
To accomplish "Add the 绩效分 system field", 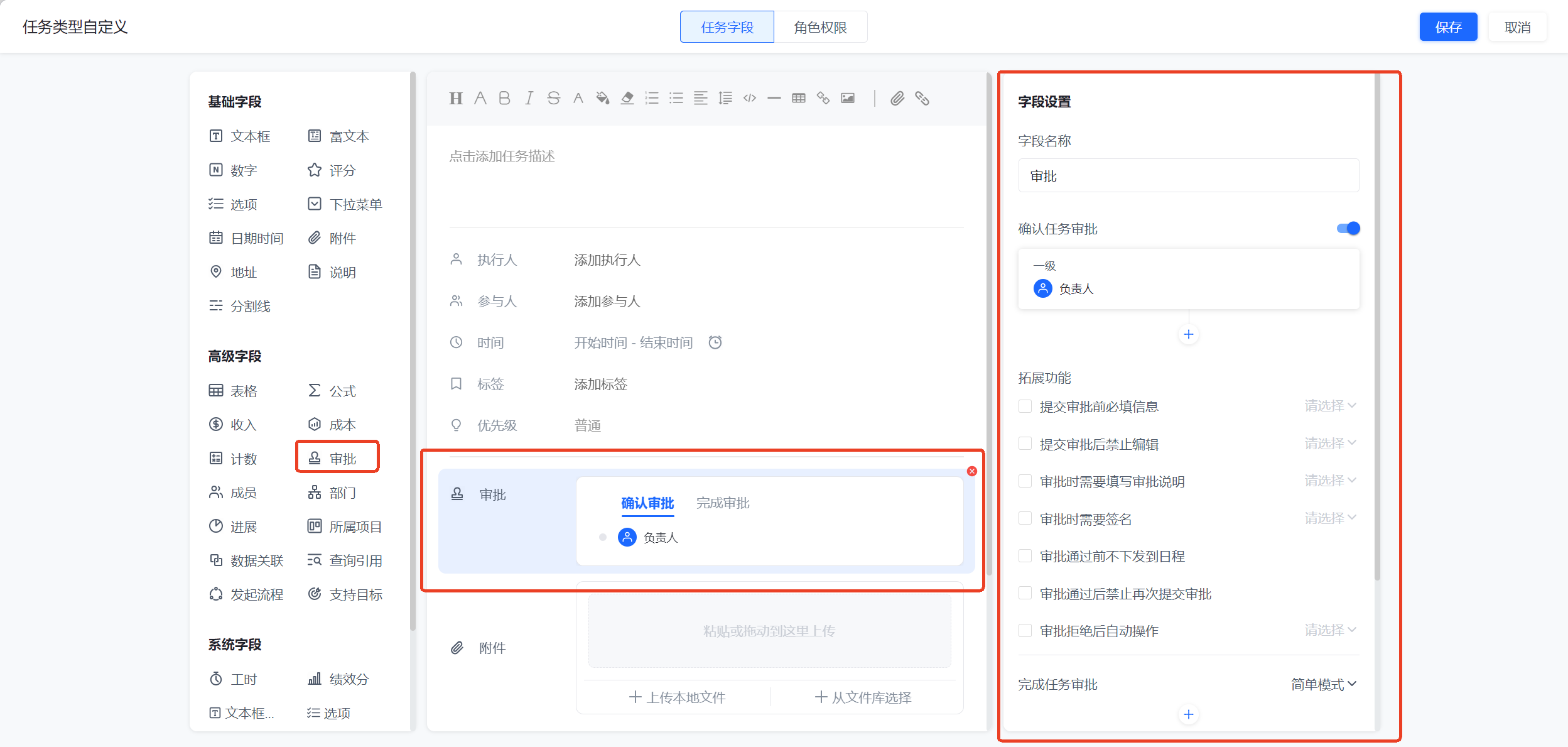I will tap(338, 679).
